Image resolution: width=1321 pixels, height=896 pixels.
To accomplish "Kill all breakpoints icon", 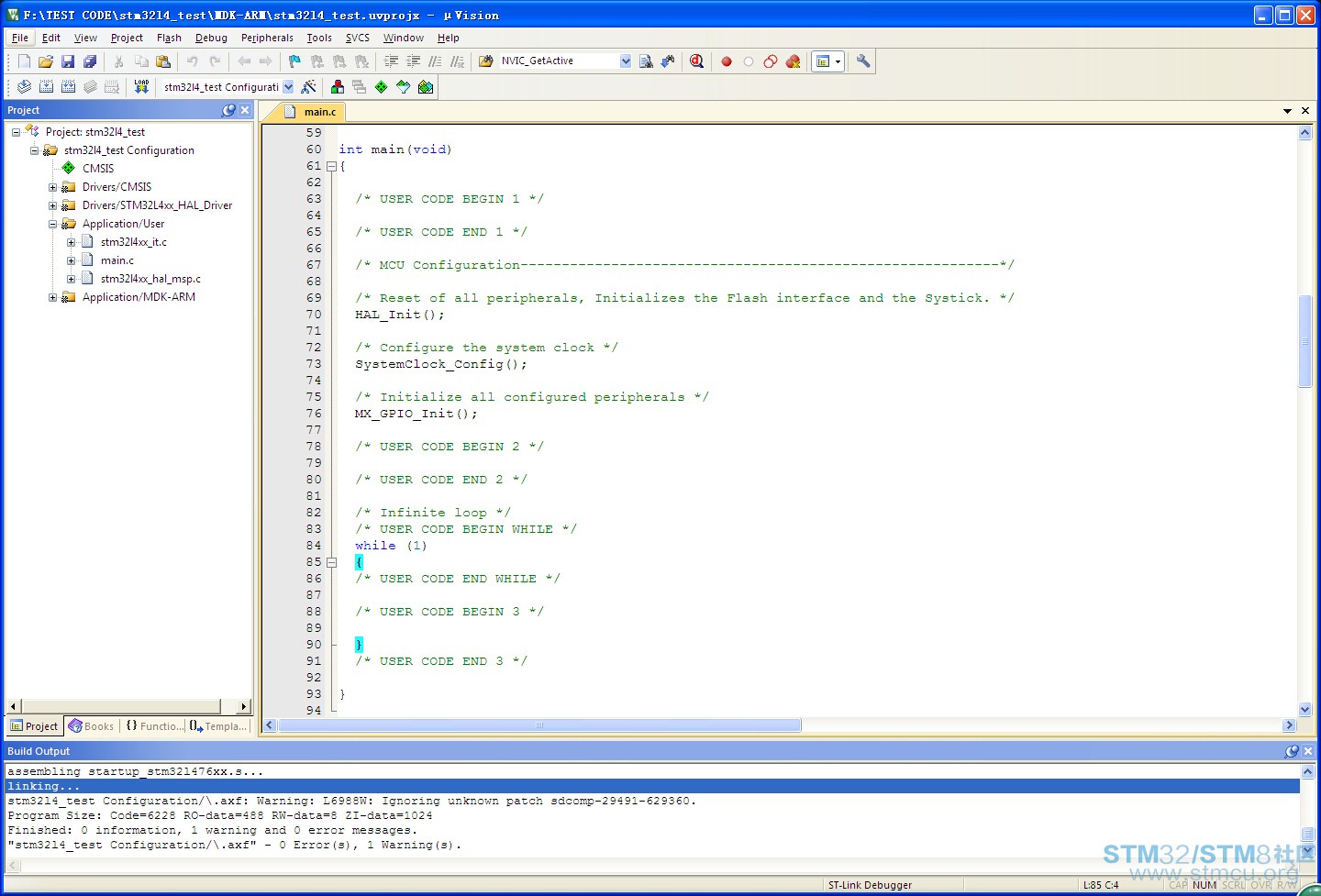I will pos(794,61).
